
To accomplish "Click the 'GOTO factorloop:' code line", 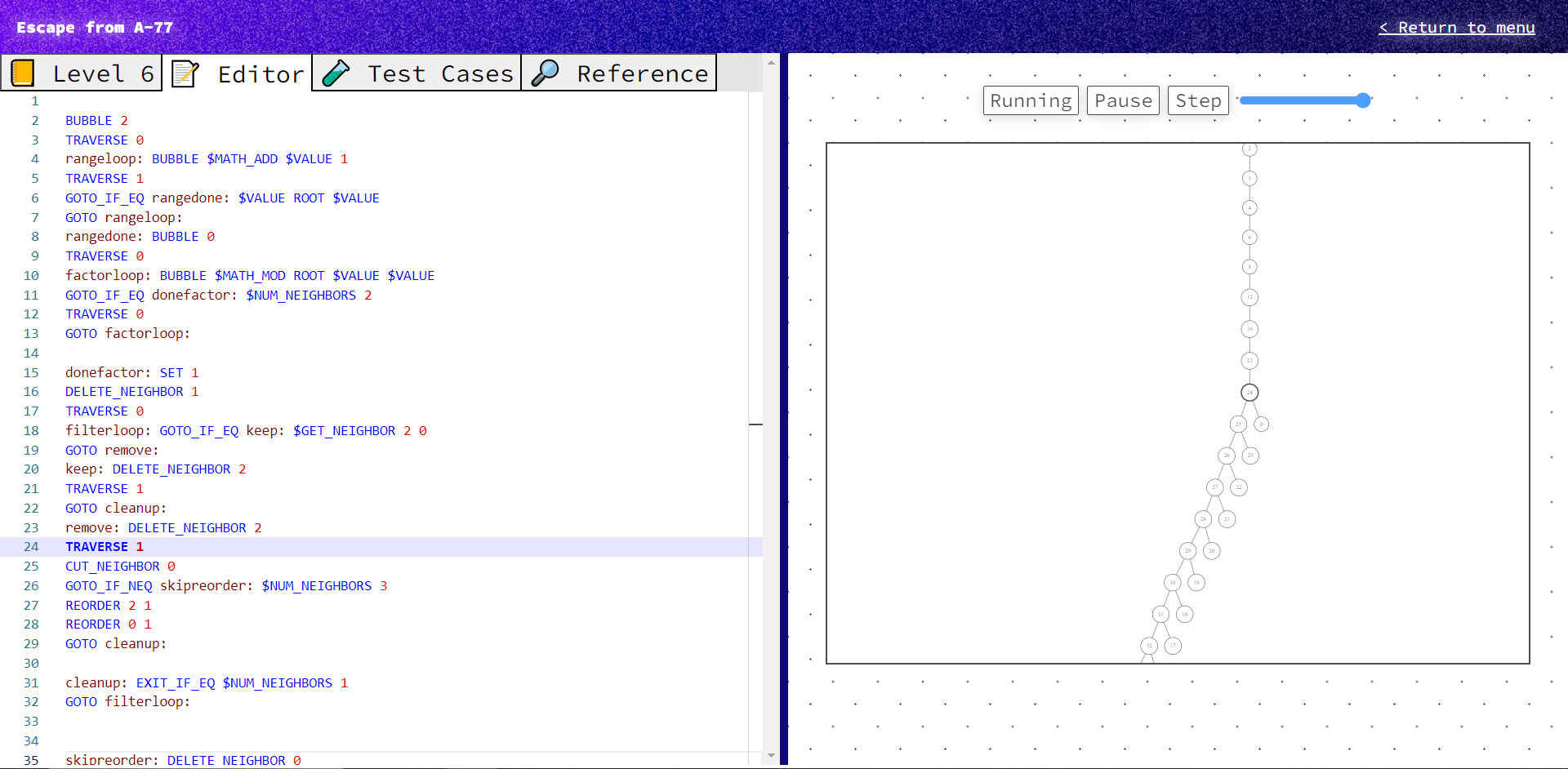I will click(127, 334).
